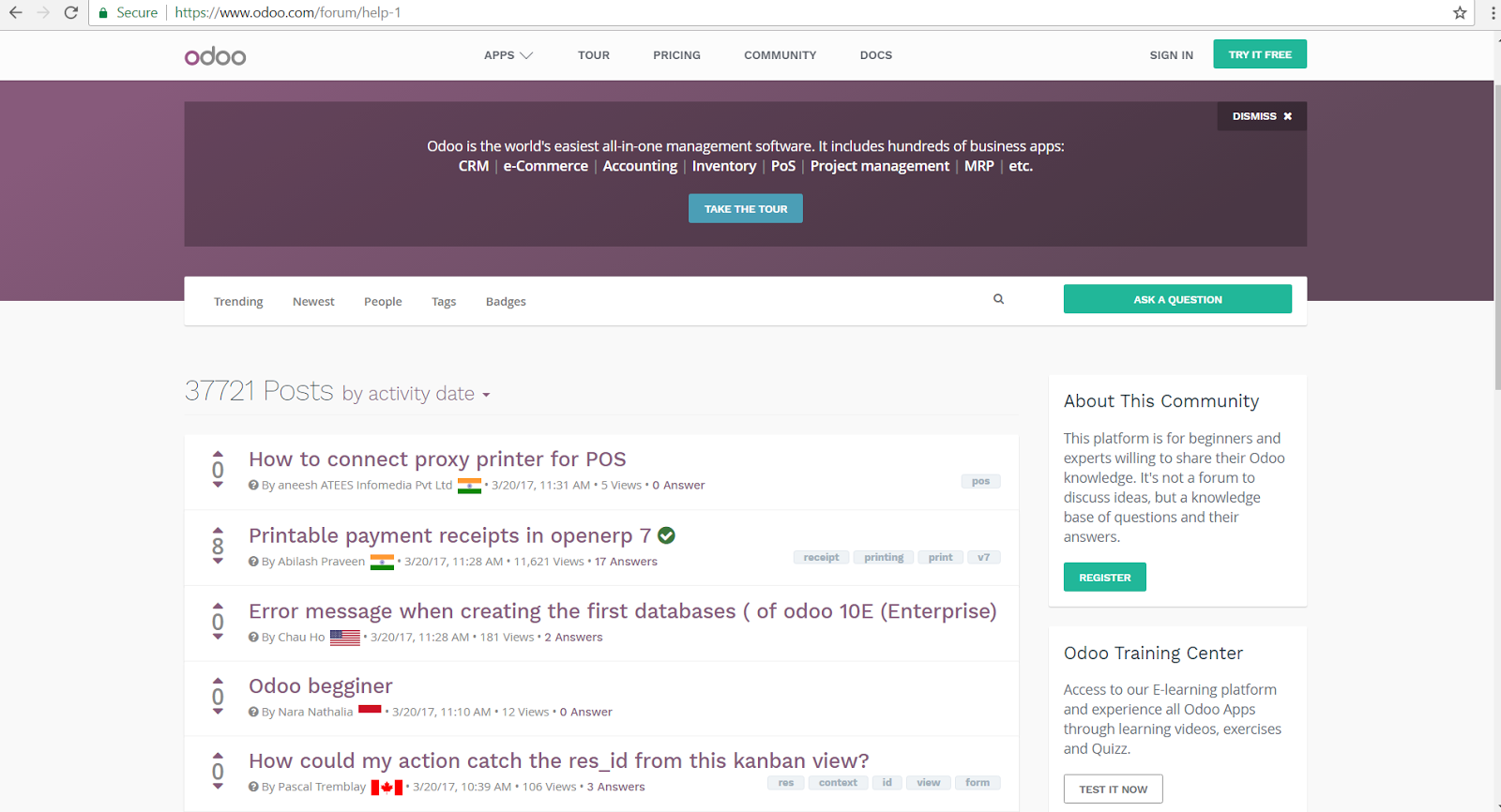
Task: Open the PoS link in banner
Action: tap(783, 166)
